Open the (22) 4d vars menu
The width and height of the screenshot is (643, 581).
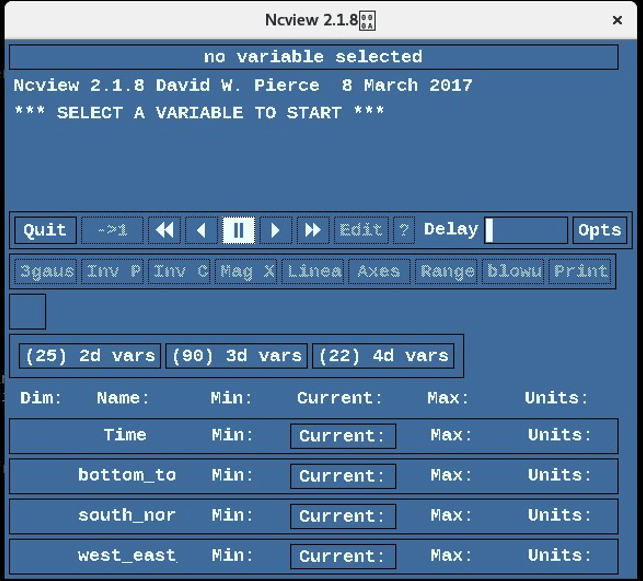tap(383, 355)
